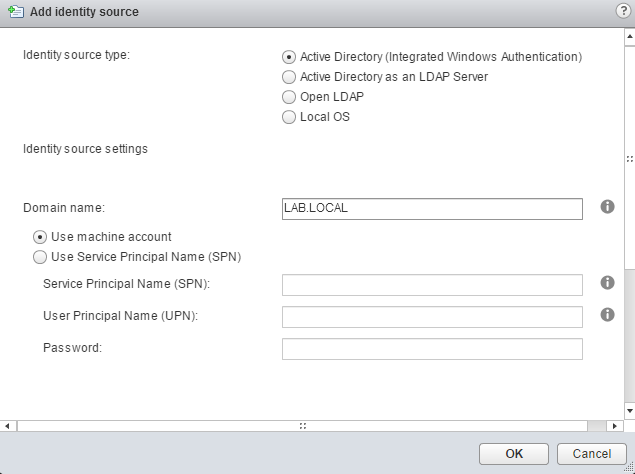Click the User Principal Name input field
Viewport: 635px width, 474px height.
coord(432,317)
